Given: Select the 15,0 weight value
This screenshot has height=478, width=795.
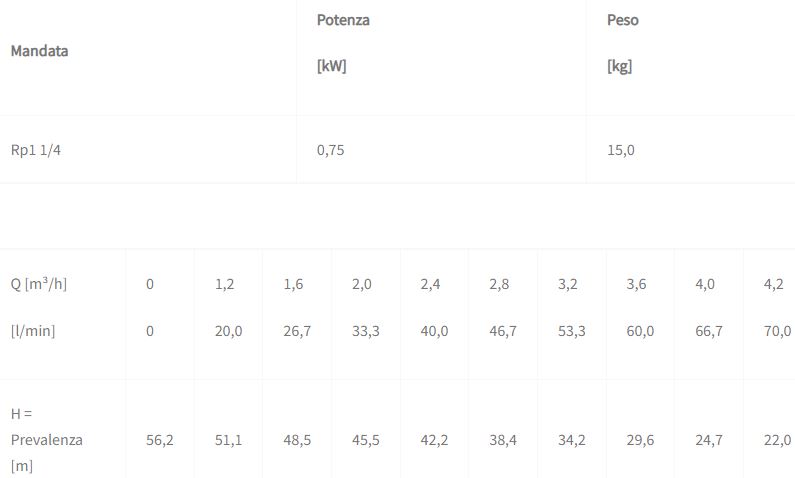Looking at the screenshot, I should tap(621, 150).
